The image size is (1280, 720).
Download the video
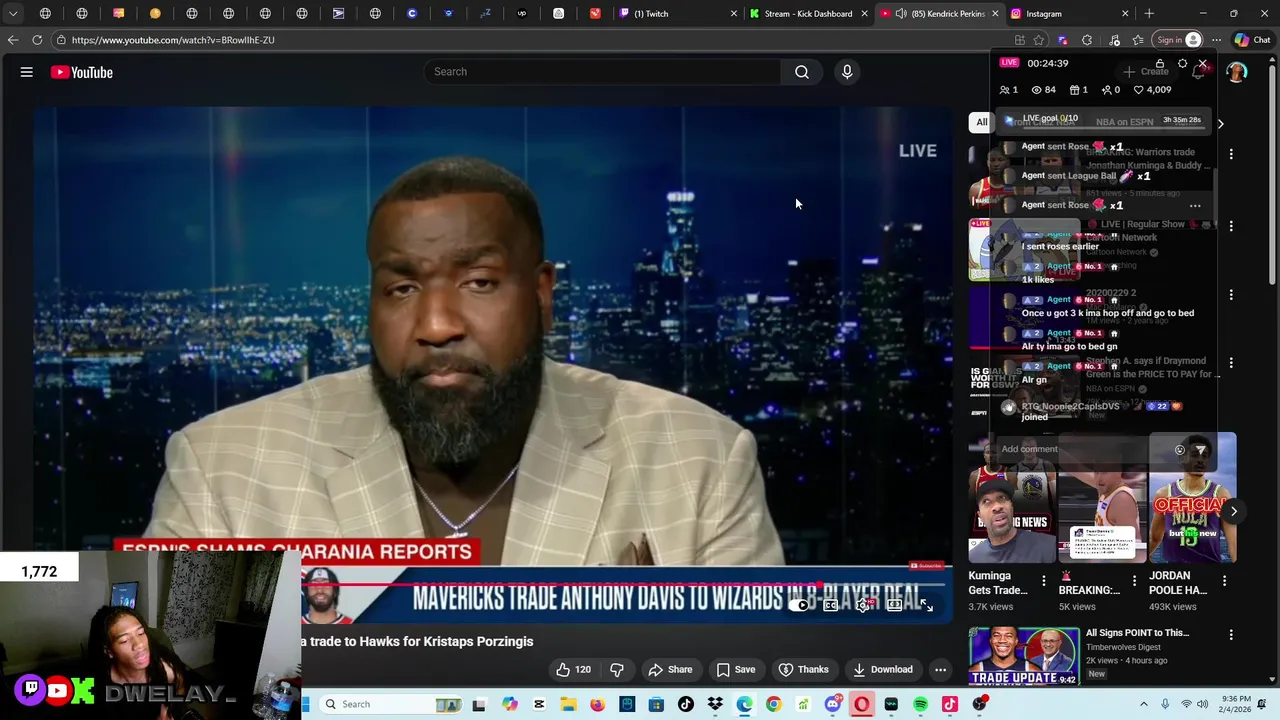(882, 669)
